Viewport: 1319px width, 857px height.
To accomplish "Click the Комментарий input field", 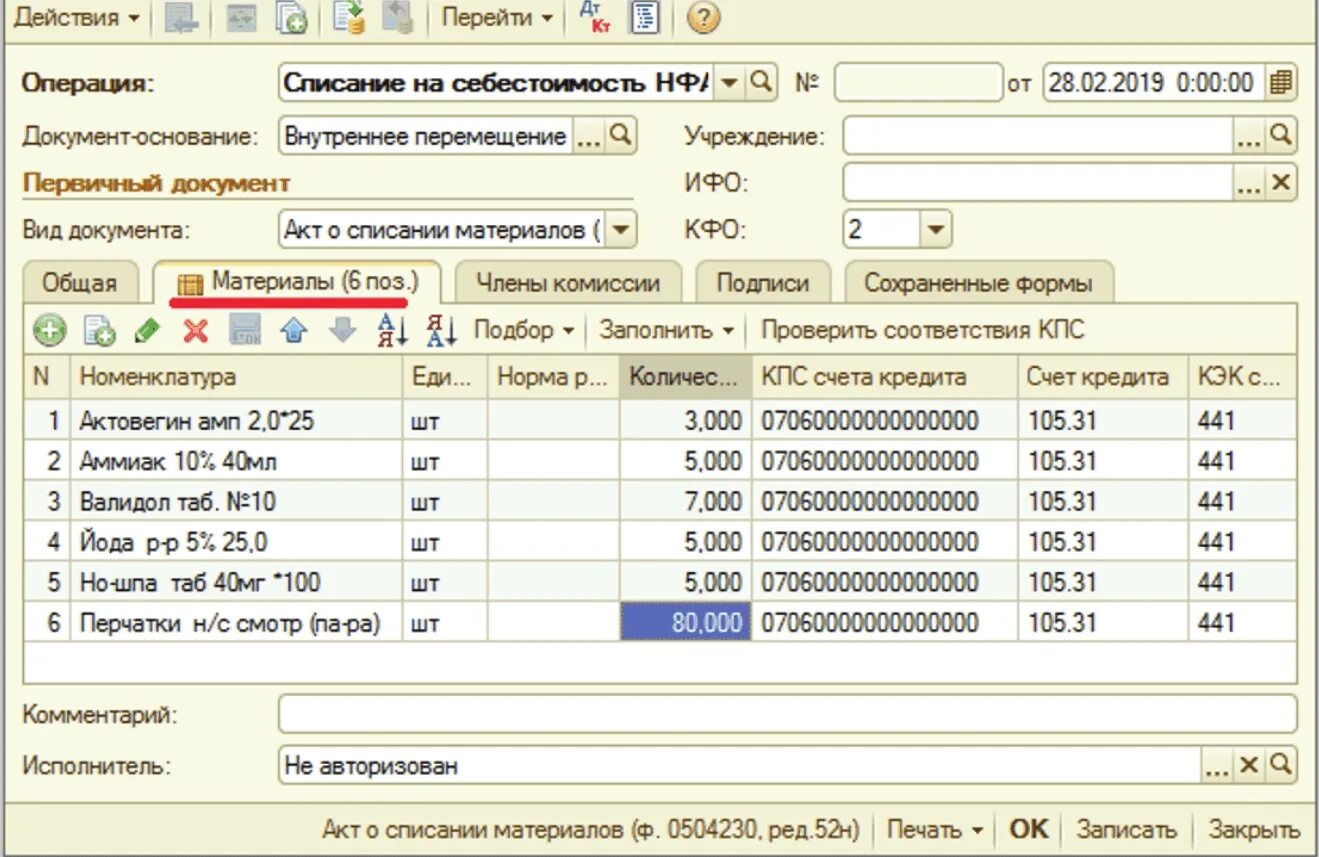I will tap(788, 714).
